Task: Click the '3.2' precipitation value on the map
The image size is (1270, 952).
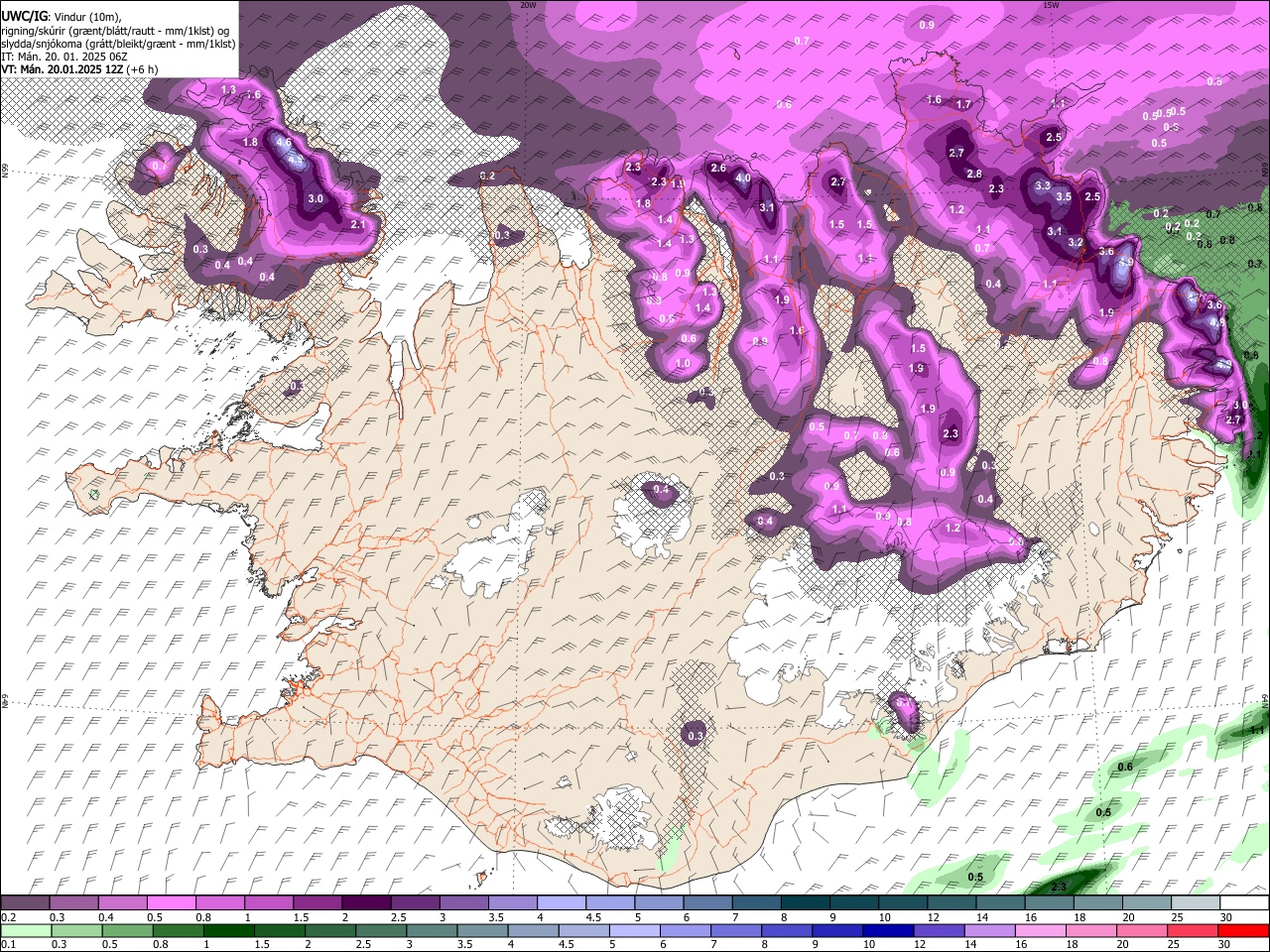Action: tap(1075, 243)
